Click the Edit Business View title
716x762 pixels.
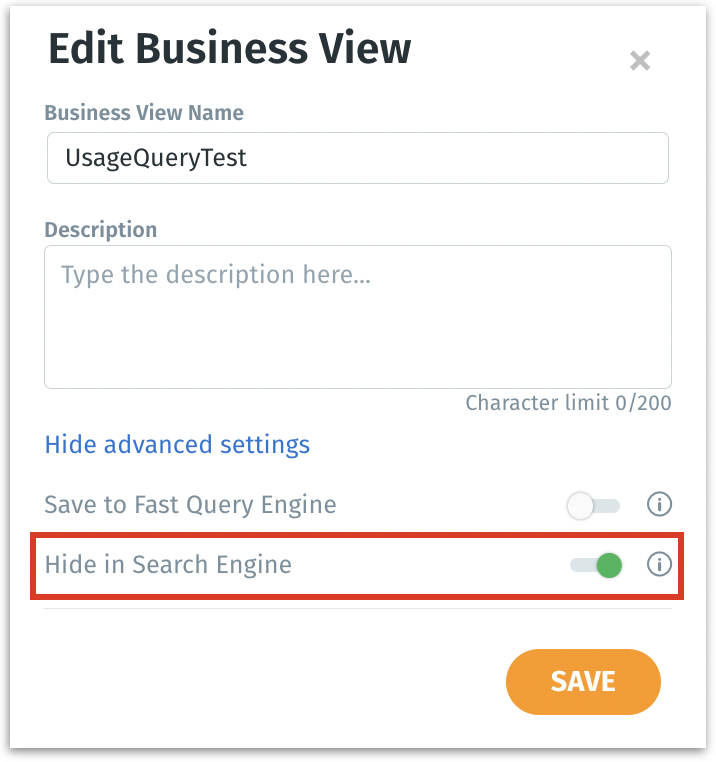[x=229, y=49]
